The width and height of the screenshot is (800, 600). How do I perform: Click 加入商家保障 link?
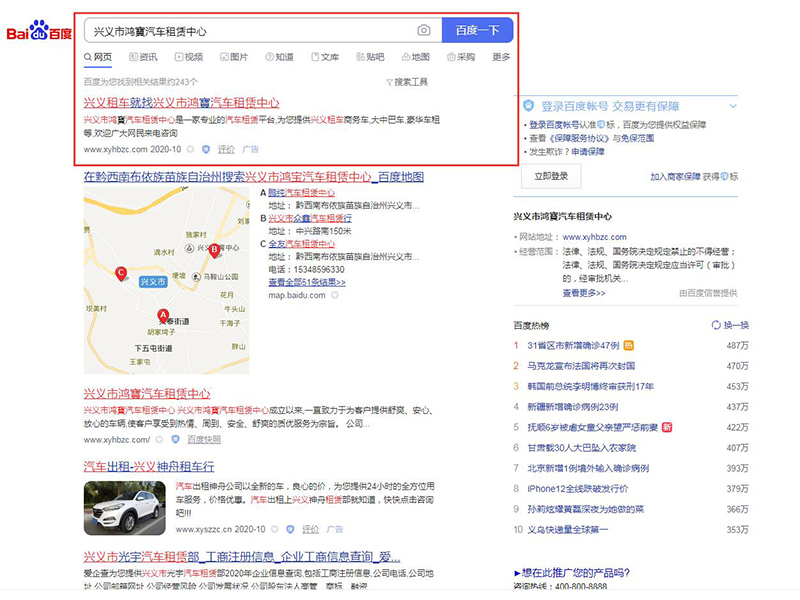coord(676,177)
